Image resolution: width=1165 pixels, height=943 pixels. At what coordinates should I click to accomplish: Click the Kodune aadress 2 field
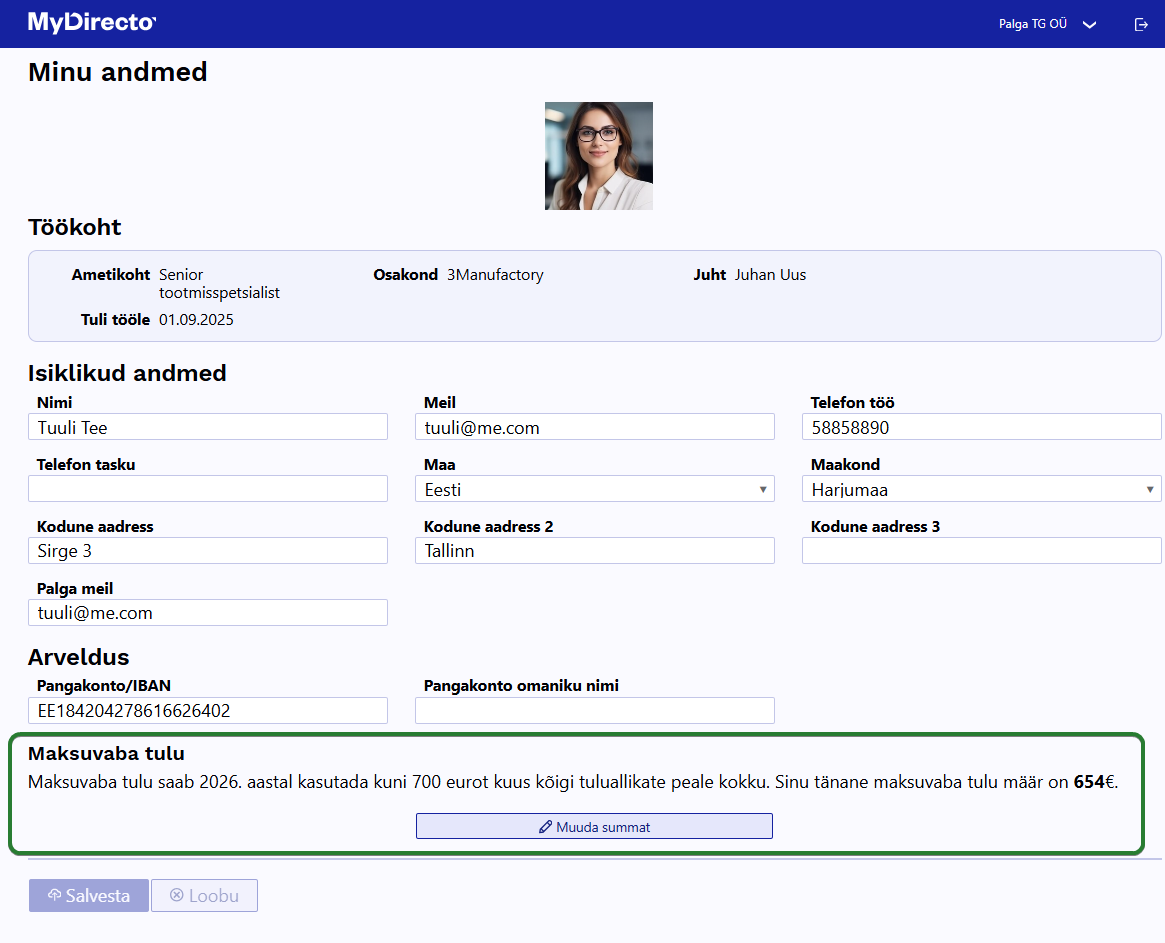[x=594, y=551]
